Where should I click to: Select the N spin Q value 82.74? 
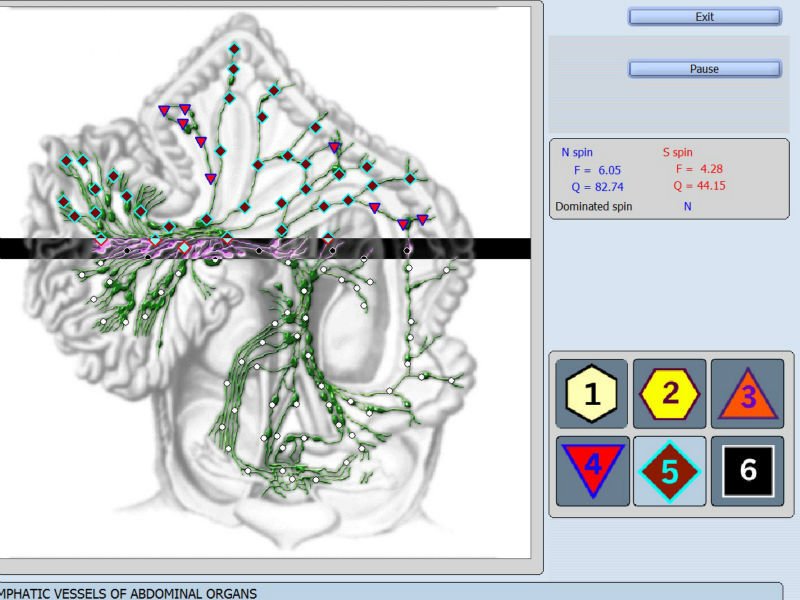coord(600,186)
